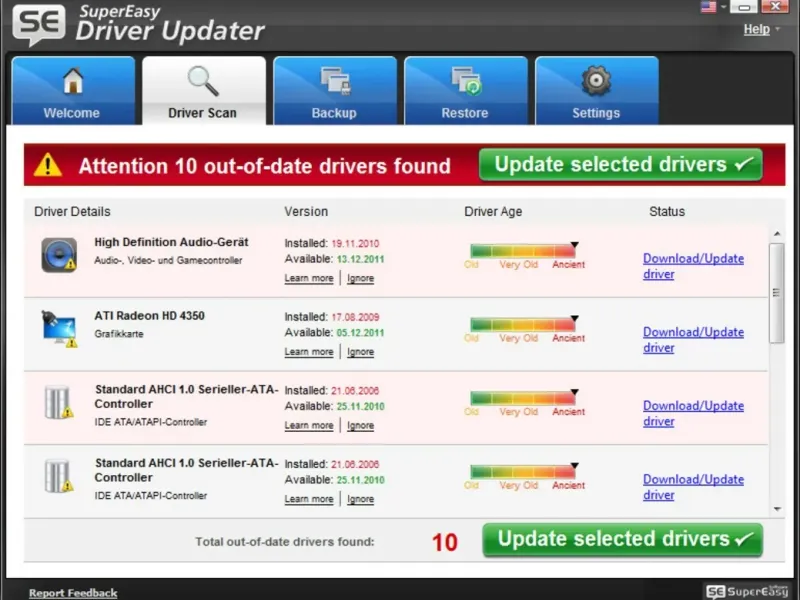
Task: Click the Status column header
Action: tap(667, 211)
